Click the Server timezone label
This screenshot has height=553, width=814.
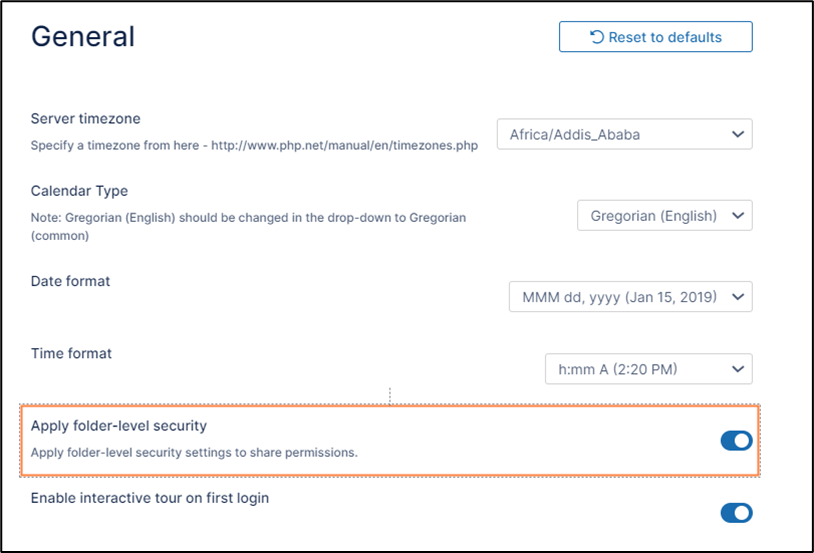86,119
